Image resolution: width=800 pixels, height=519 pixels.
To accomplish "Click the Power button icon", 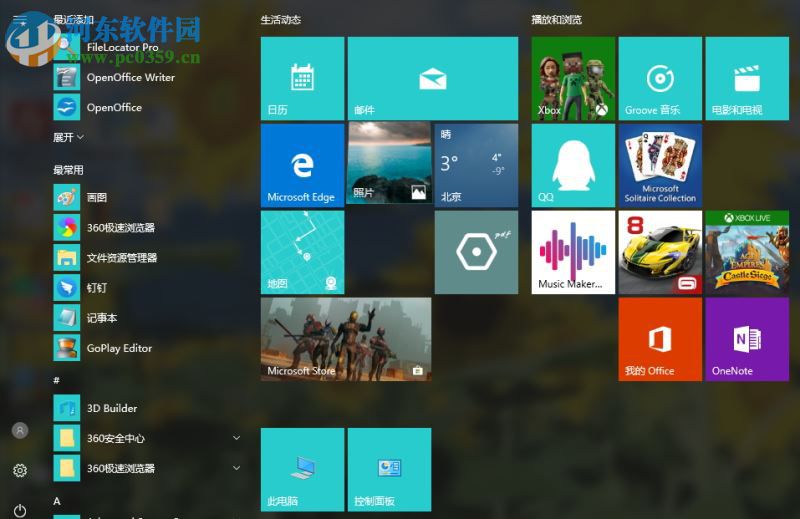I will pos(20,510).
